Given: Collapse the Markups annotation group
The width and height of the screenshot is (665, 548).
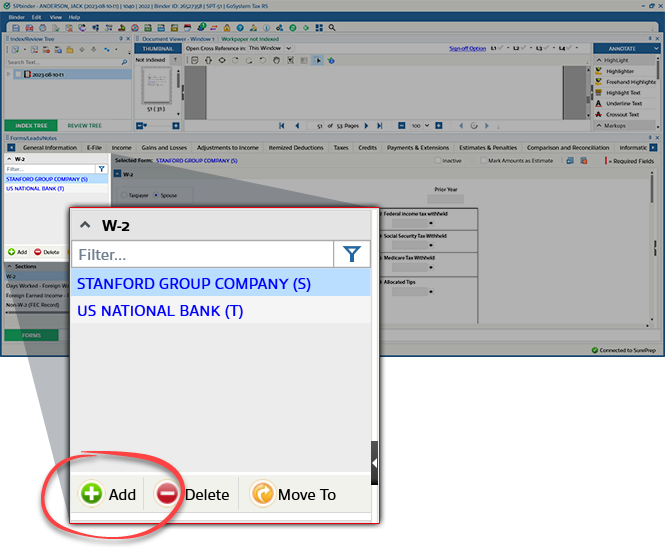Looking at the screenshot, I should [x=599, y=126].
